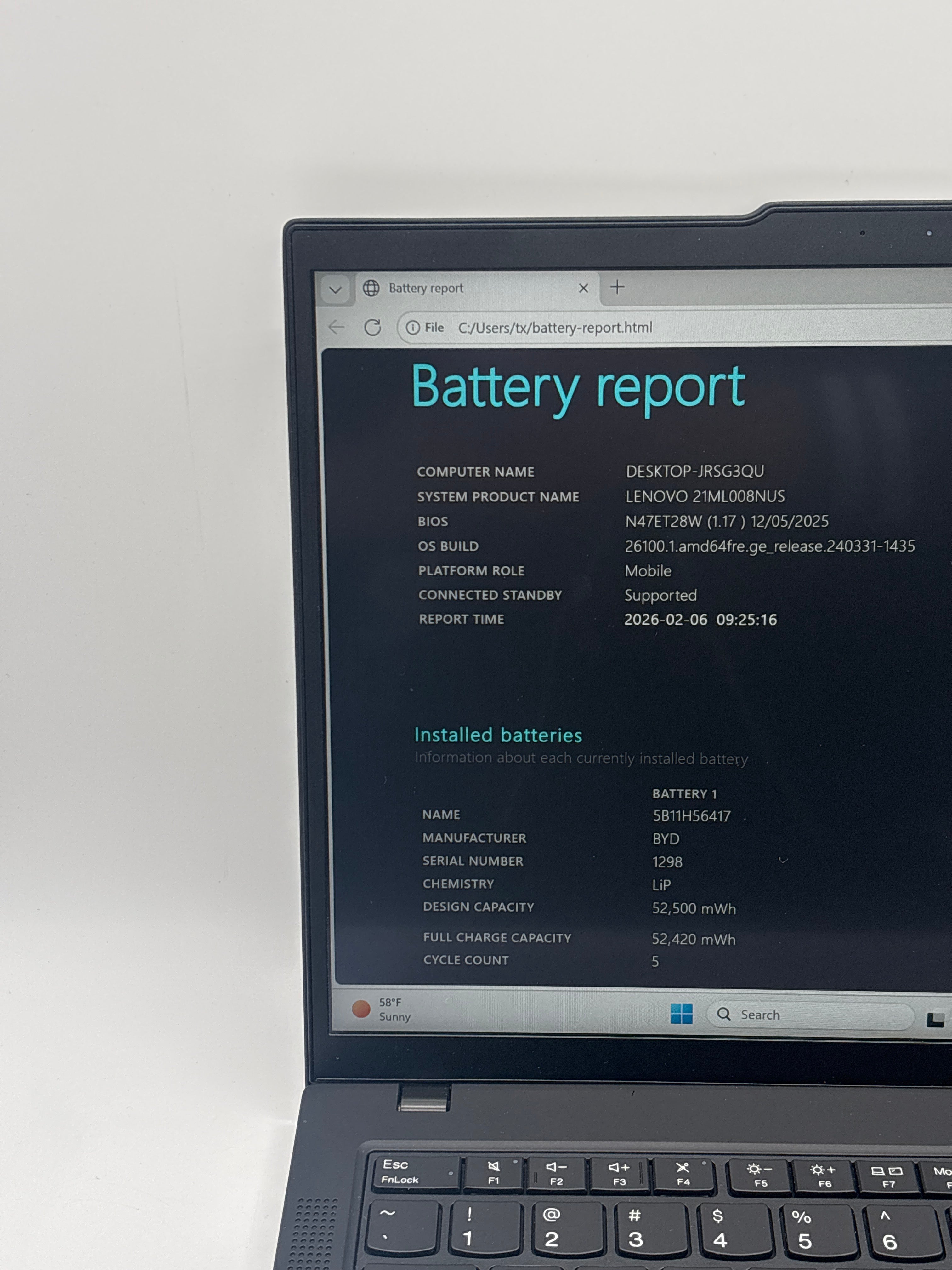Select the CYCLE COUNT label
The height and width of the screenshot is (1270, 952).
(x=466, y=960)
